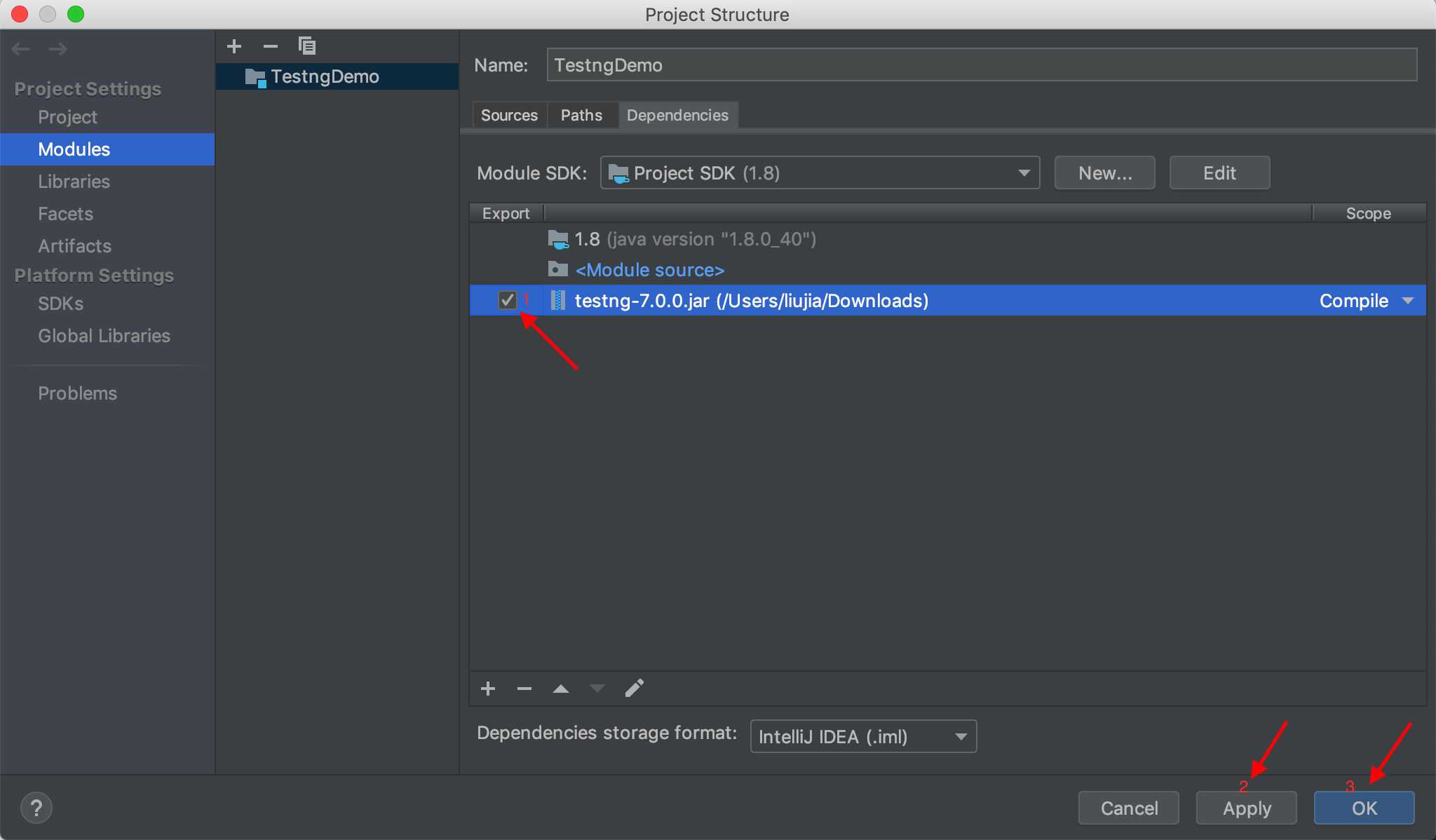This screenshot has height=840, width=1436.
Task: Click the add dependency plus icon
Action: coord(487,688)
